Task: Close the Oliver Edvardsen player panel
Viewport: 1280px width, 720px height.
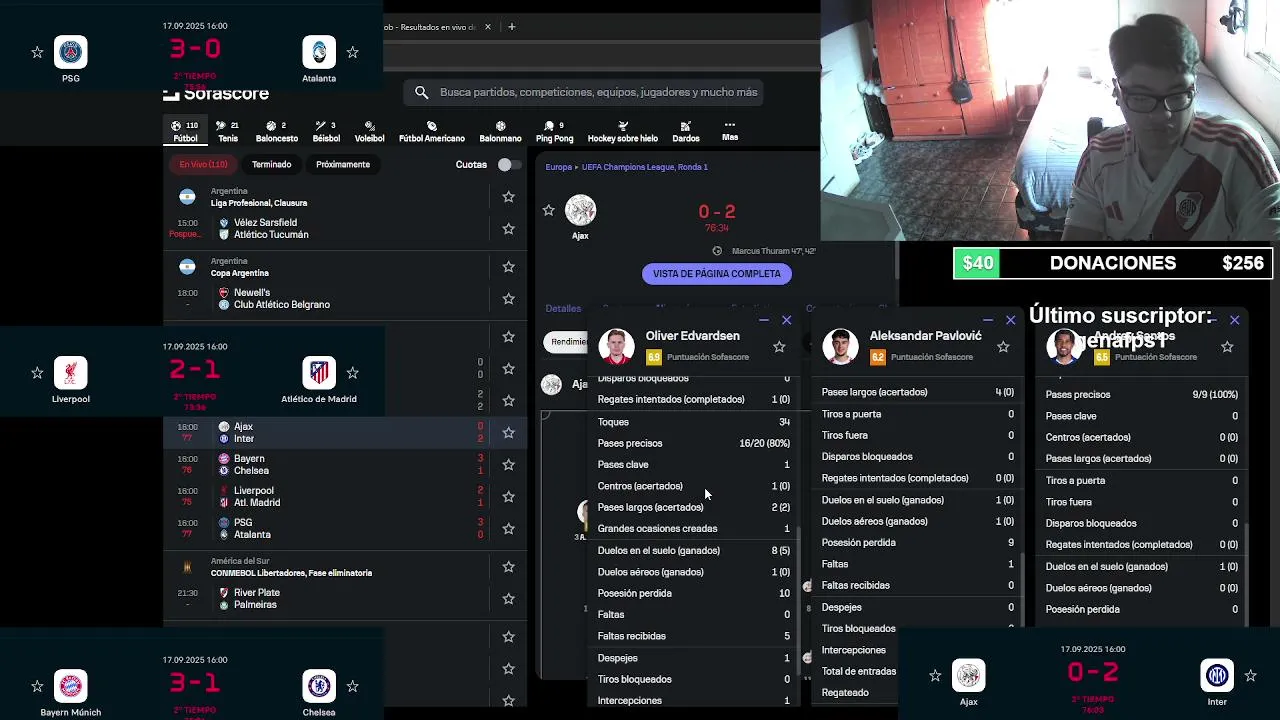Action: (x=786, y=320)
